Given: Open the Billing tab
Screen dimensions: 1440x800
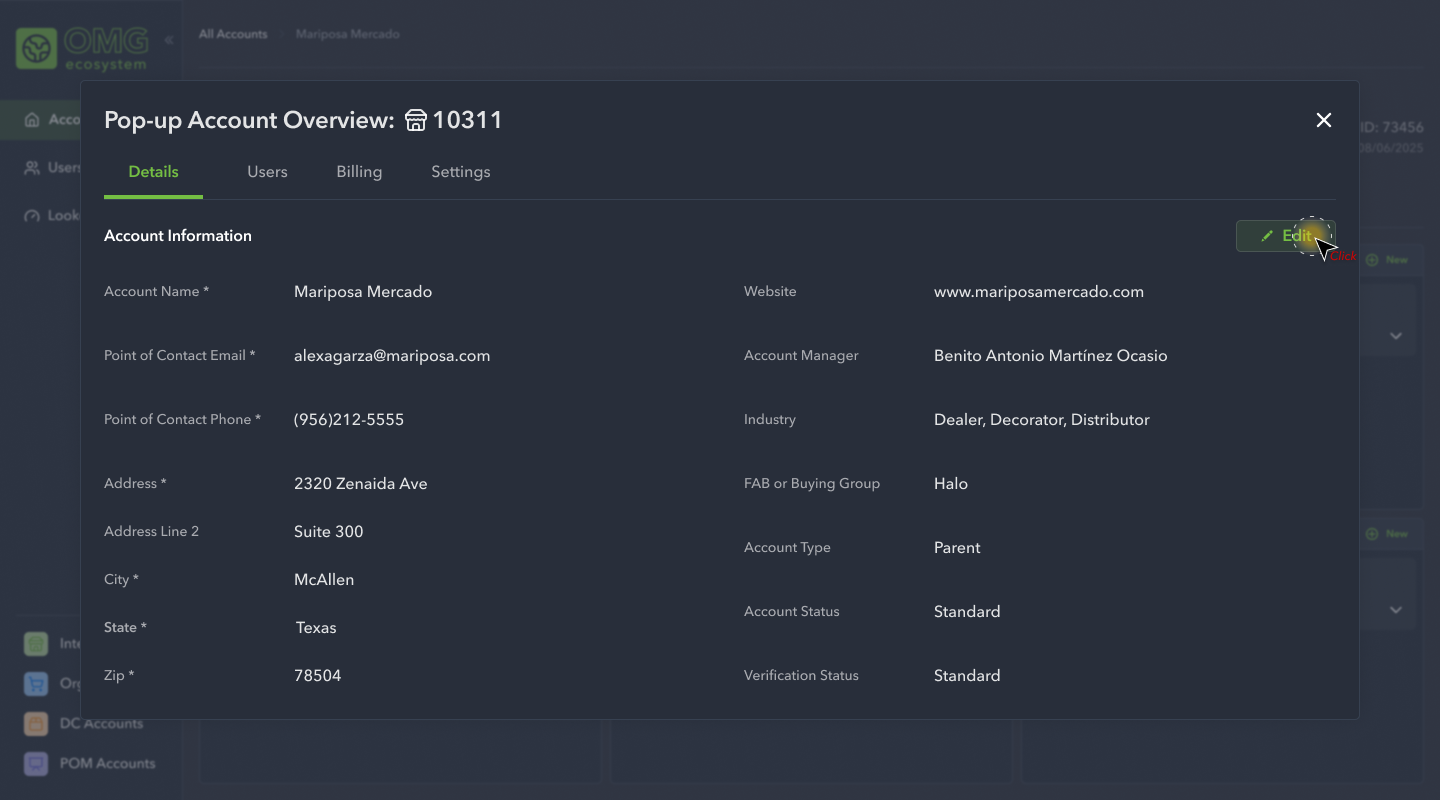Looking at the screenshot, I should [x=359, y=172].
